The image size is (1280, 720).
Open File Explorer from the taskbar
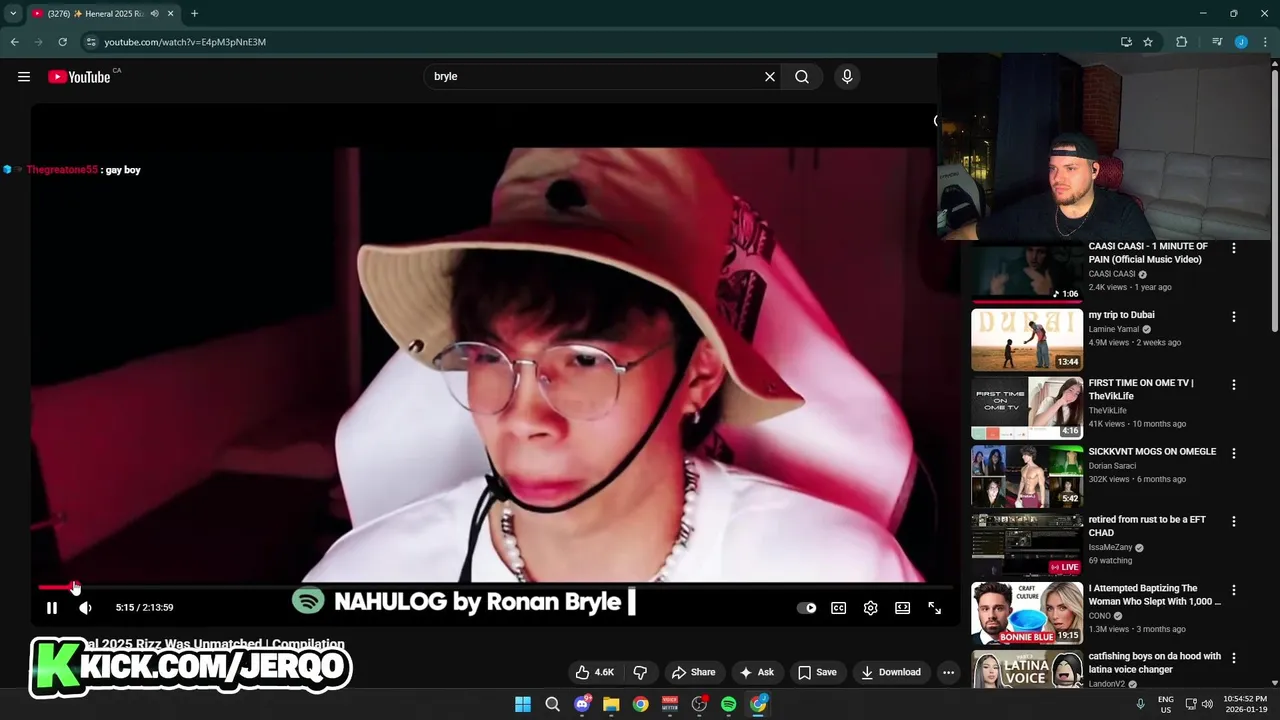[x=611, y=704]
